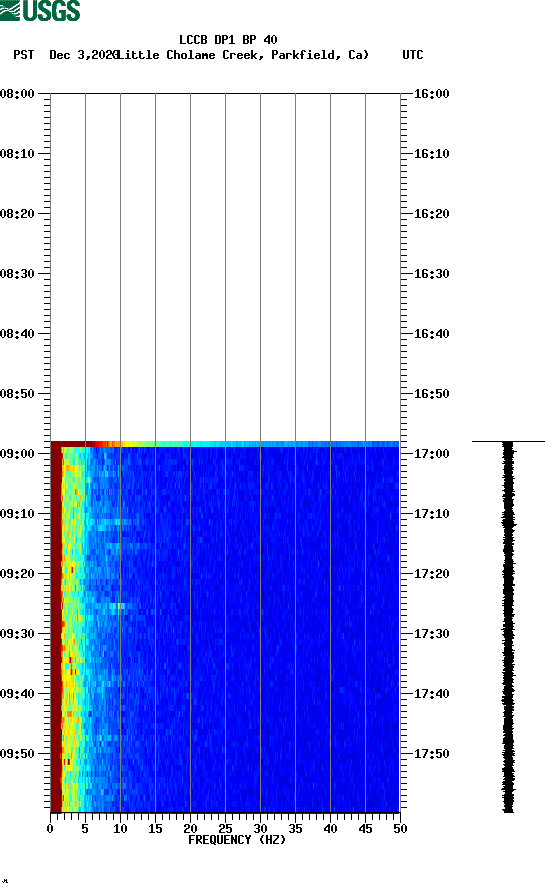Click the '08:40' PST time label
This screenshot has width=552, height=892.
(x=18, y=334)
